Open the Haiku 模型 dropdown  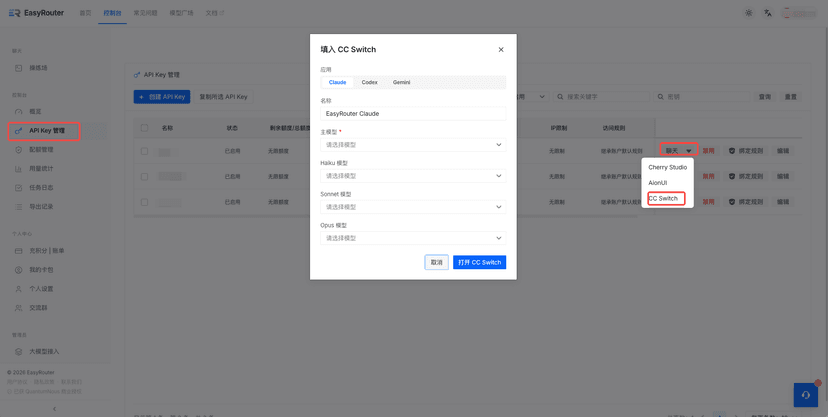coord(413,176)
